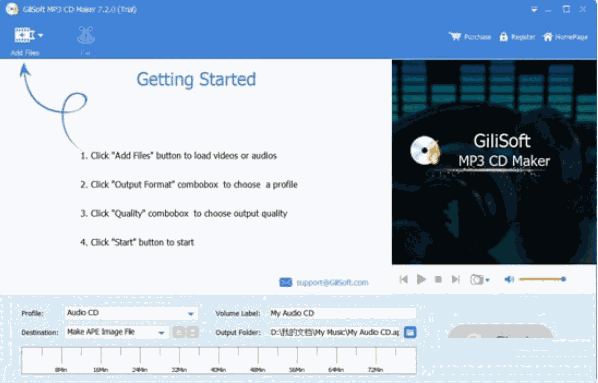Click the greyed-out Cut toolbar icon
The width and height of the screenshot is (598, 383).
pos(86,35)
